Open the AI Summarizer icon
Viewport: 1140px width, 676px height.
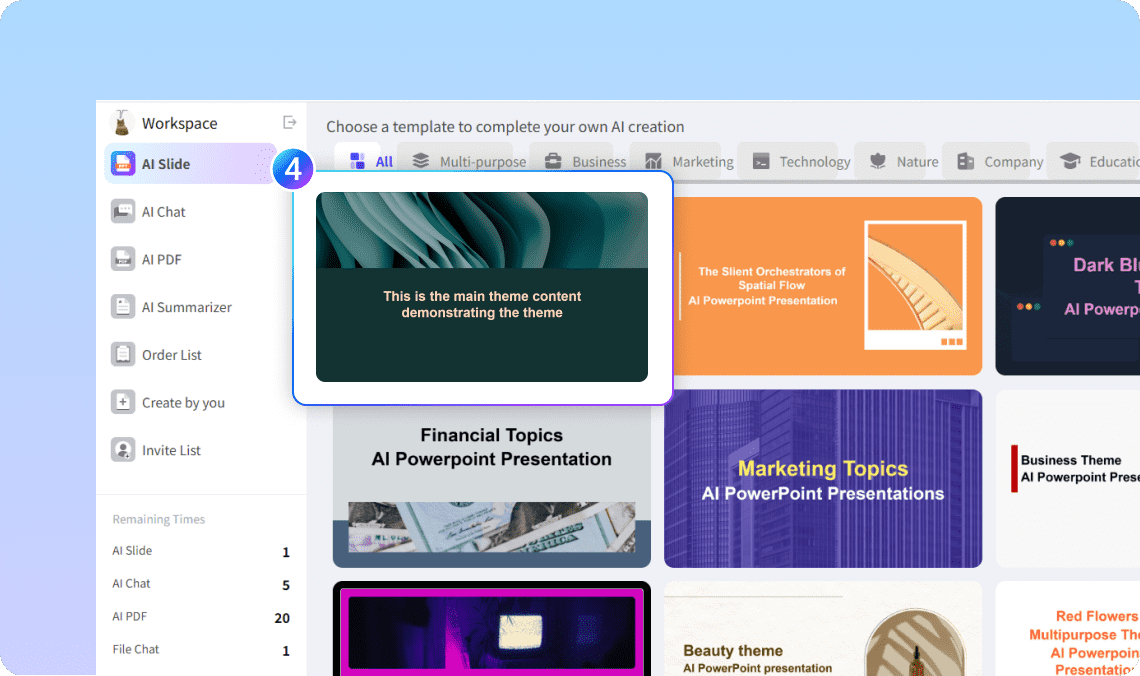pyautogui.click(x=123, y=307)
